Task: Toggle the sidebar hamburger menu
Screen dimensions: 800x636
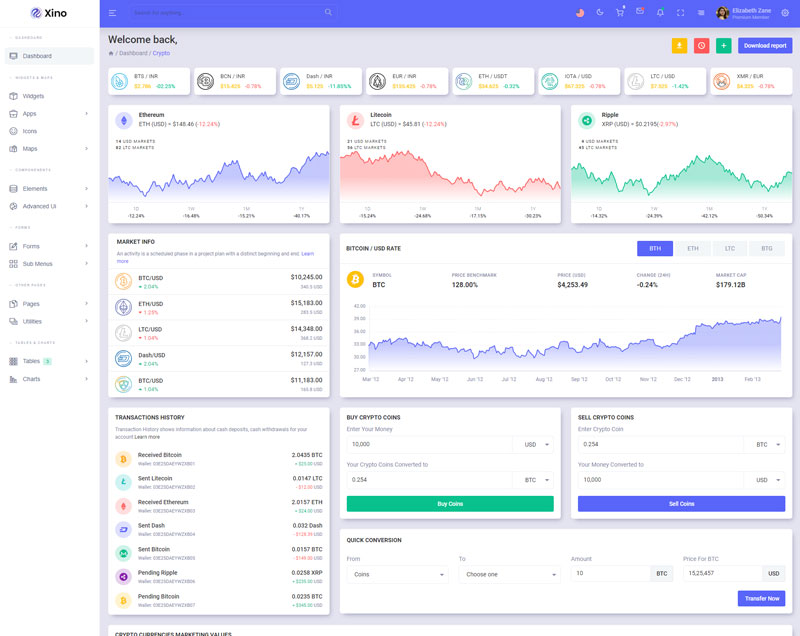Action: click(x=112, y=13)
